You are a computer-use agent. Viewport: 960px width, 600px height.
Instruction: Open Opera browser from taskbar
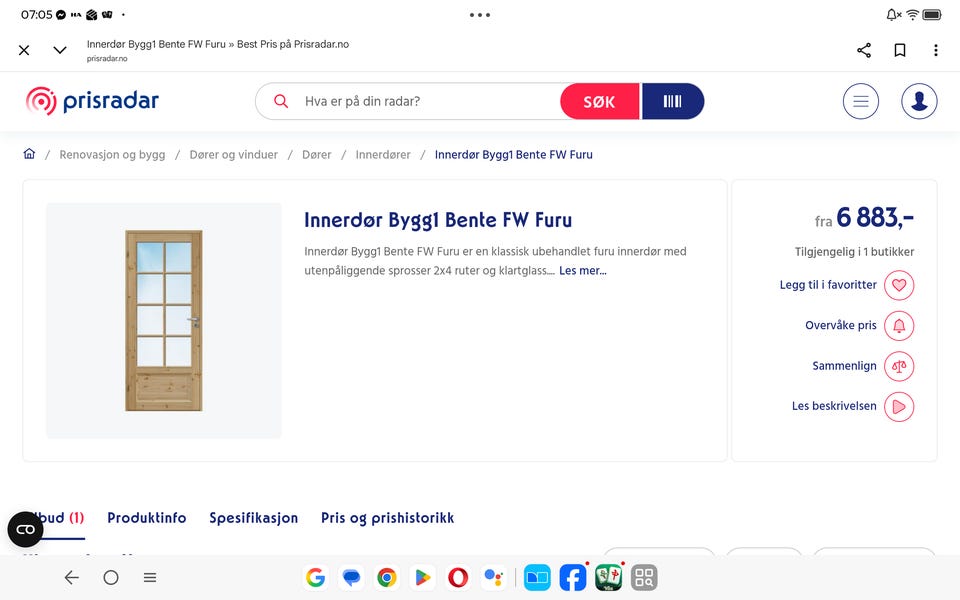tap(458, 577)
